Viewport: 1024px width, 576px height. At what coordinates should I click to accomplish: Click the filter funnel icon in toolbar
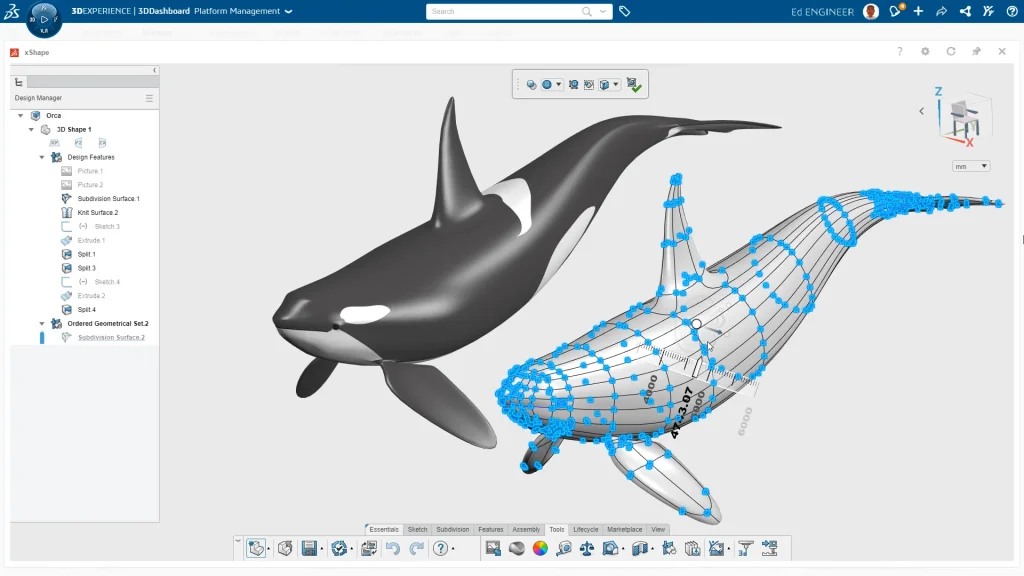745,548
